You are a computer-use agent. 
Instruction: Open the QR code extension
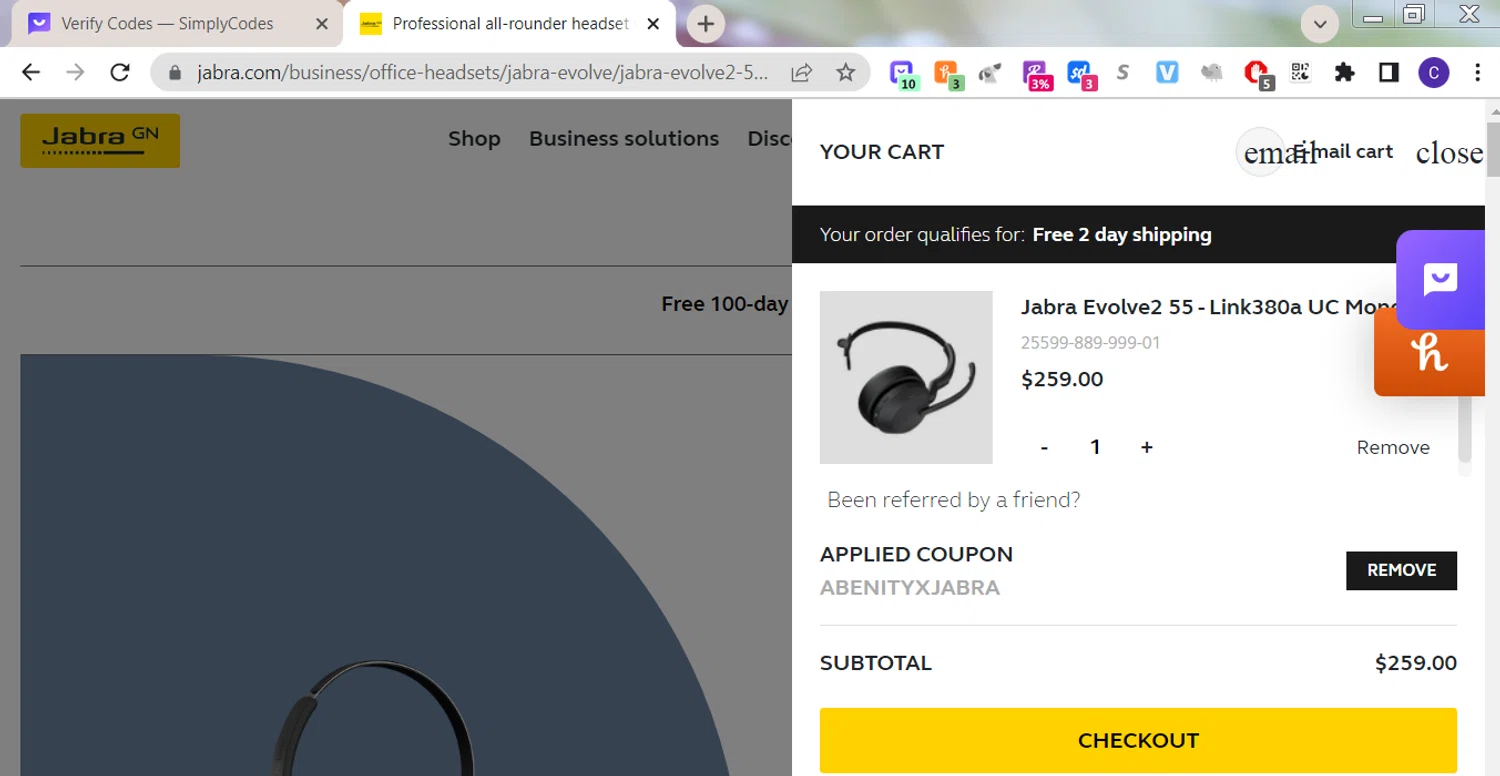(1300, 72)
